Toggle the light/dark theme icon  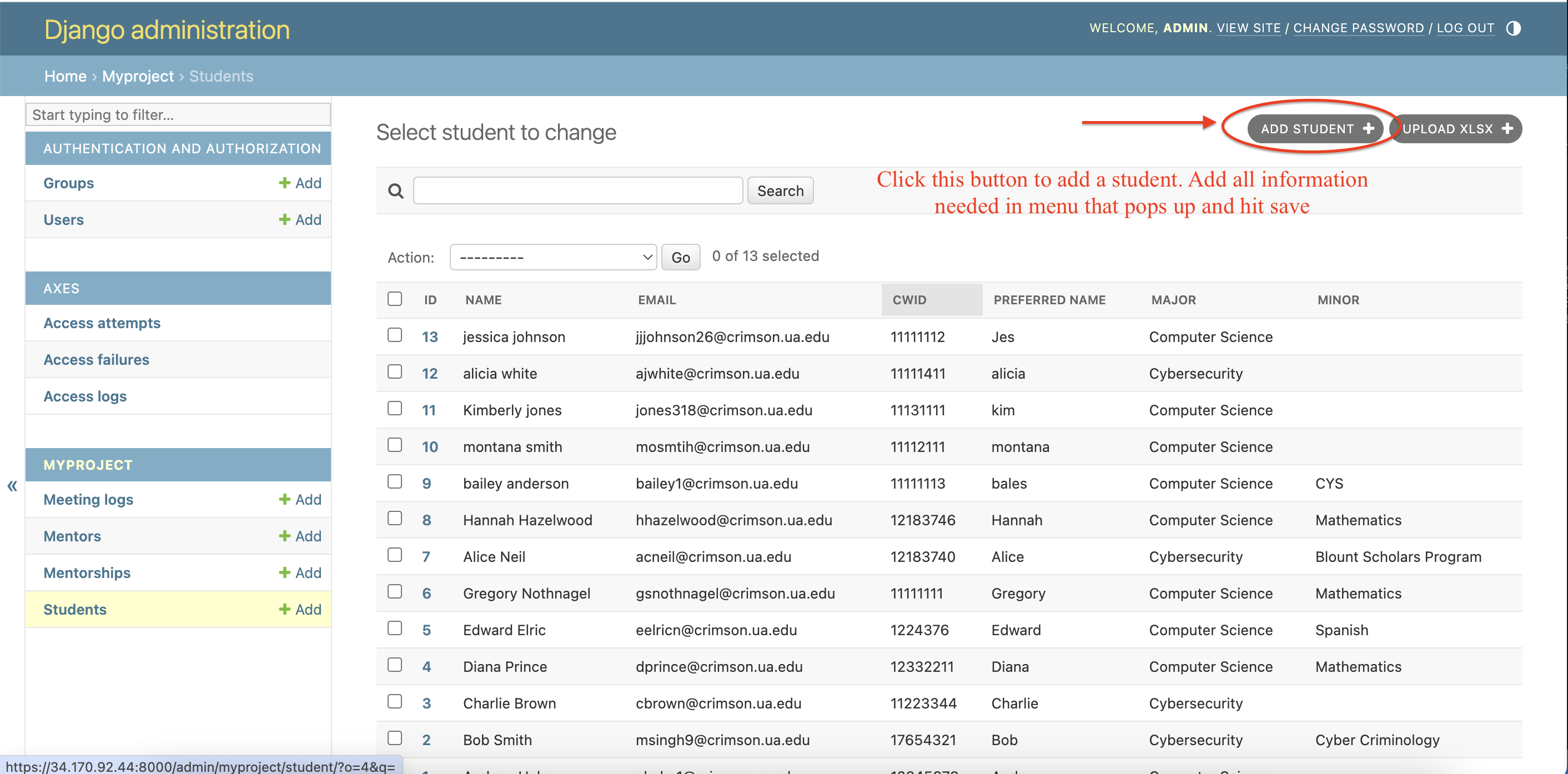[x=1513, y=28]
